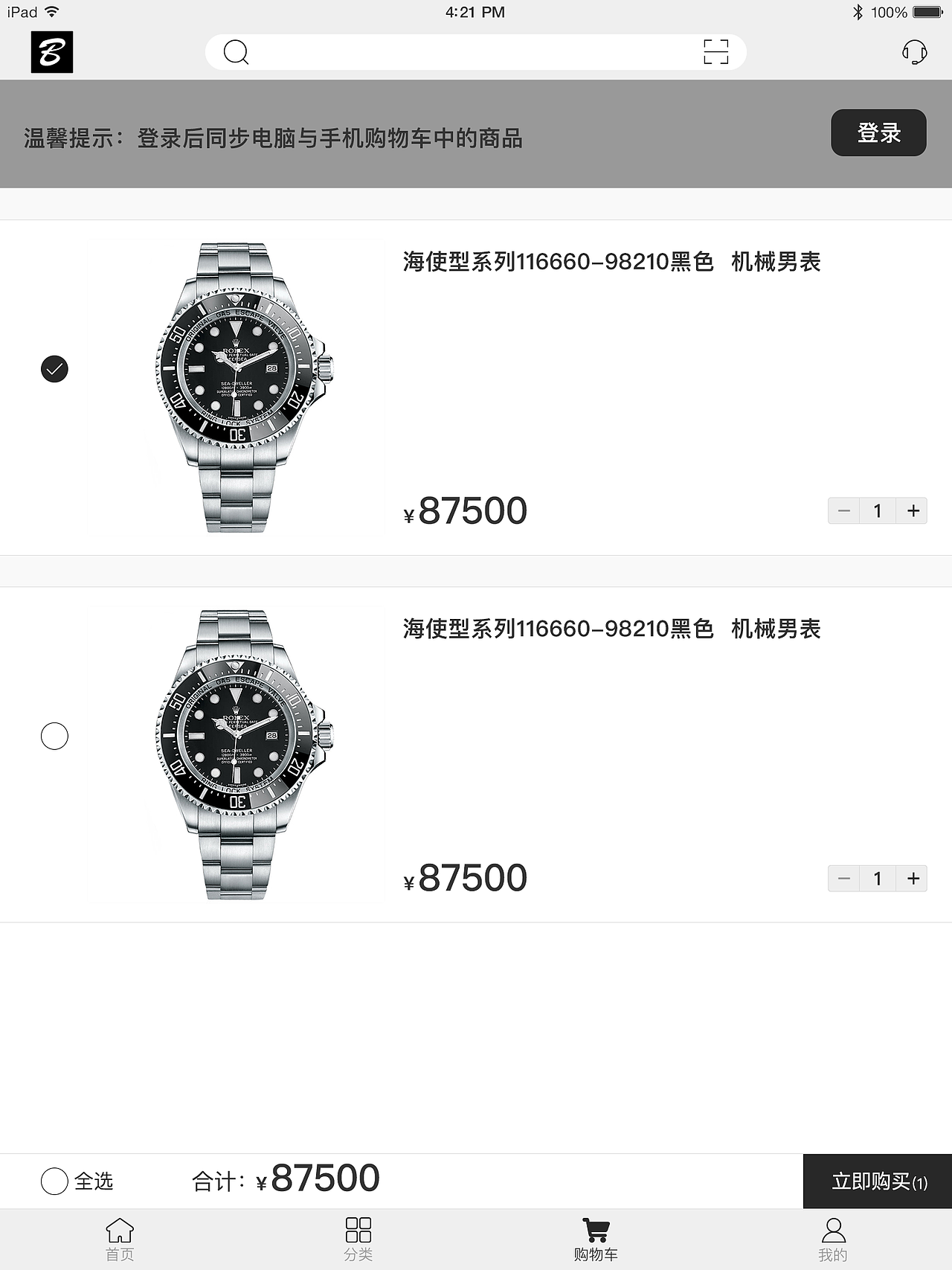This screenshot has width=952, height=1270.
Task: Increase second item quantity with plus
Action: [913, 879]
